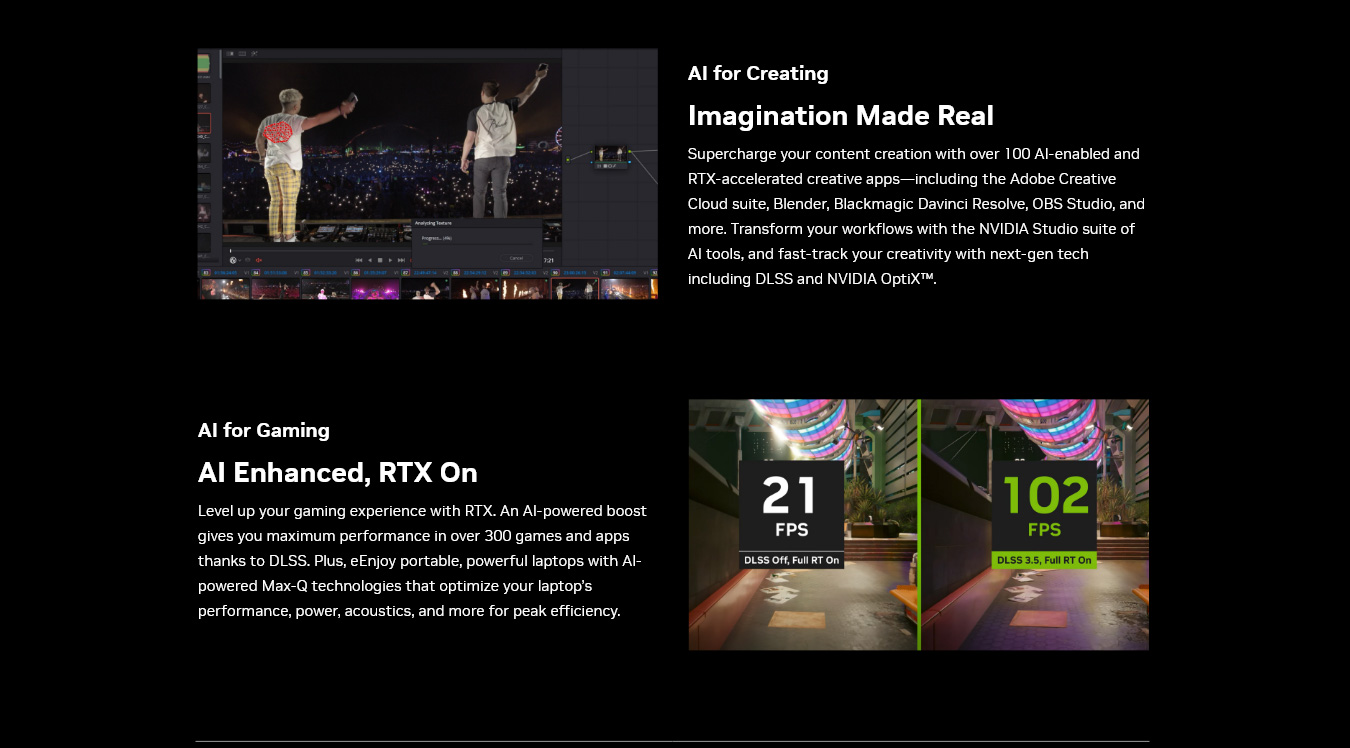Click the Analyzing Texture progress bar

point(477,244)
